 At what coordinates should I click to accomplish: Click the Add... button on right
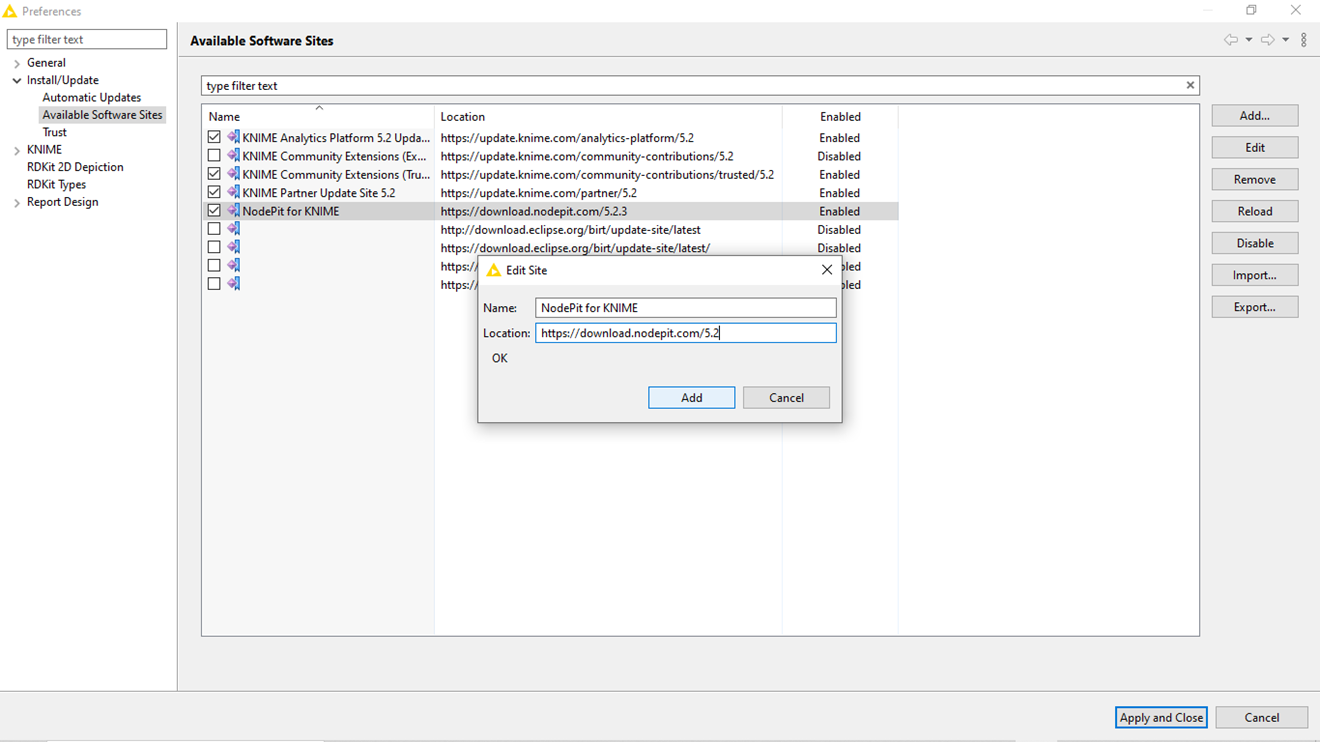(1255, 115)
